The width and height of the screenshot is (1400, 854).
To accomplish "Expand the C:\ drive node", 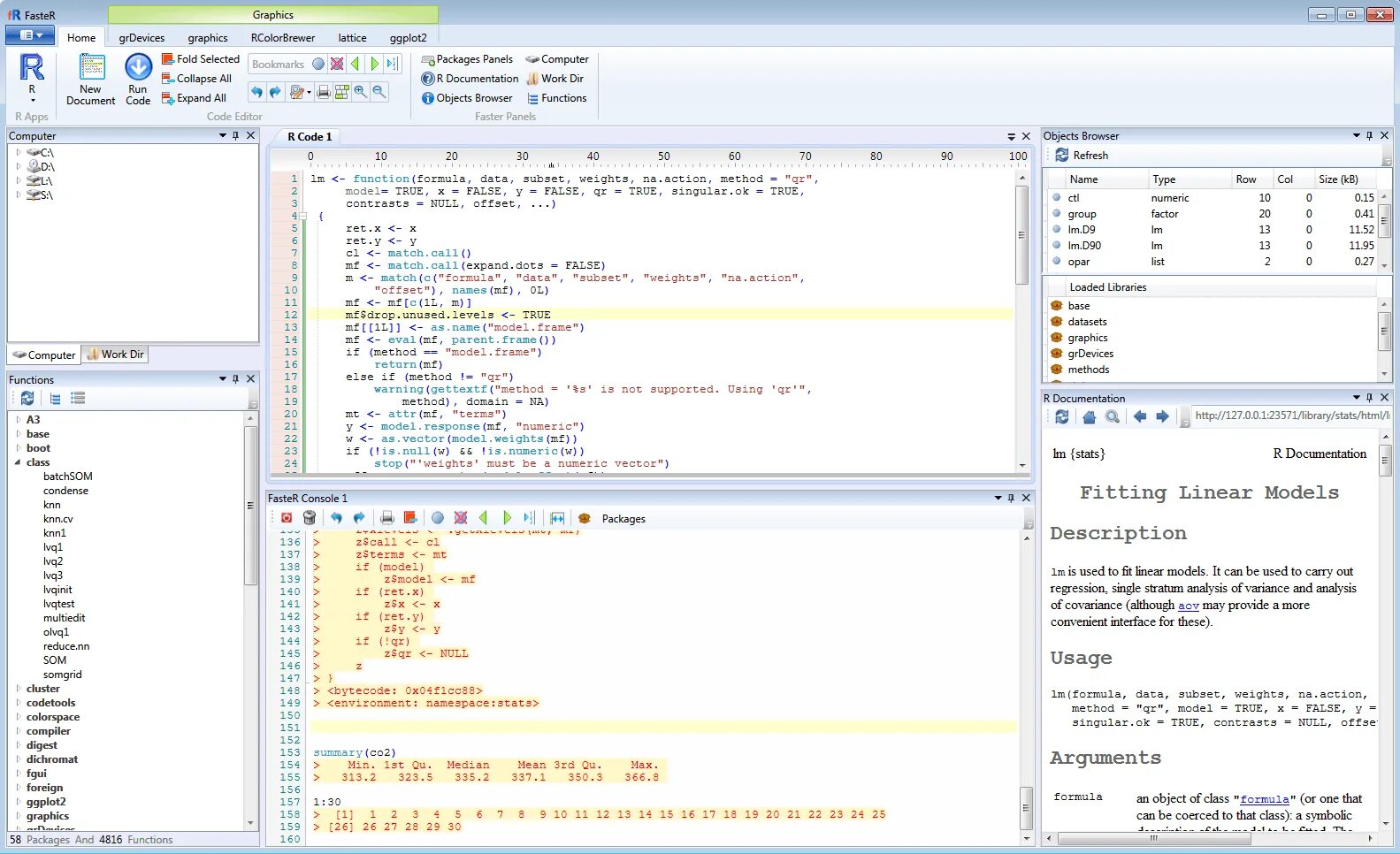I will point(18,152).
